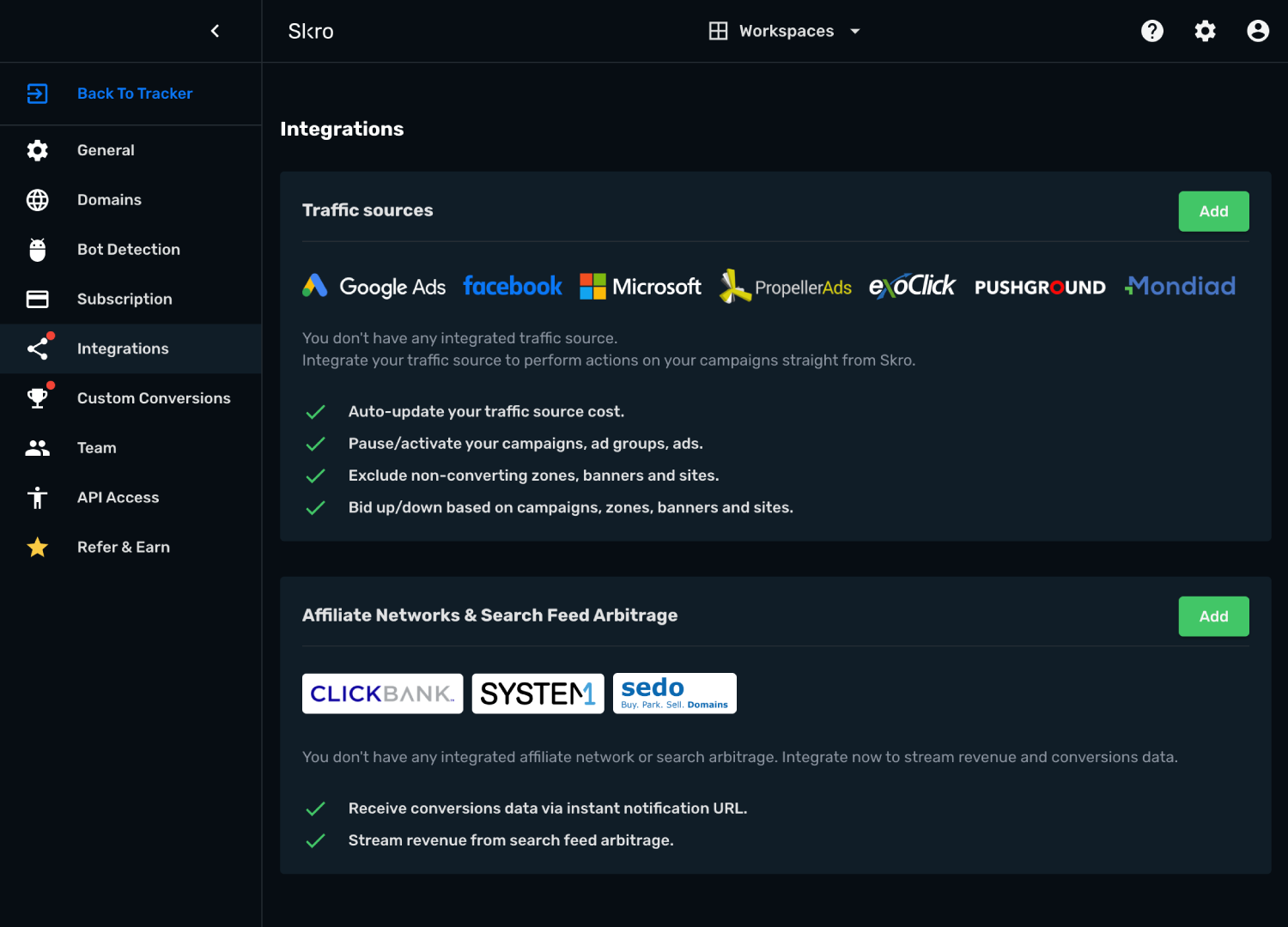Viewport: 1288px width, 927px height.
Task: Open Back To Tracker link
Action: (x=135, y=94)
